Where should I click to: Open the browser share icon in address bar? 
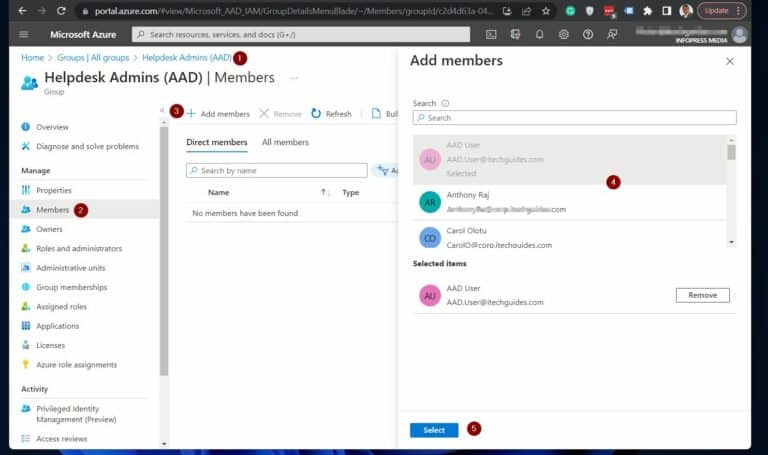(x=527, y=11)
